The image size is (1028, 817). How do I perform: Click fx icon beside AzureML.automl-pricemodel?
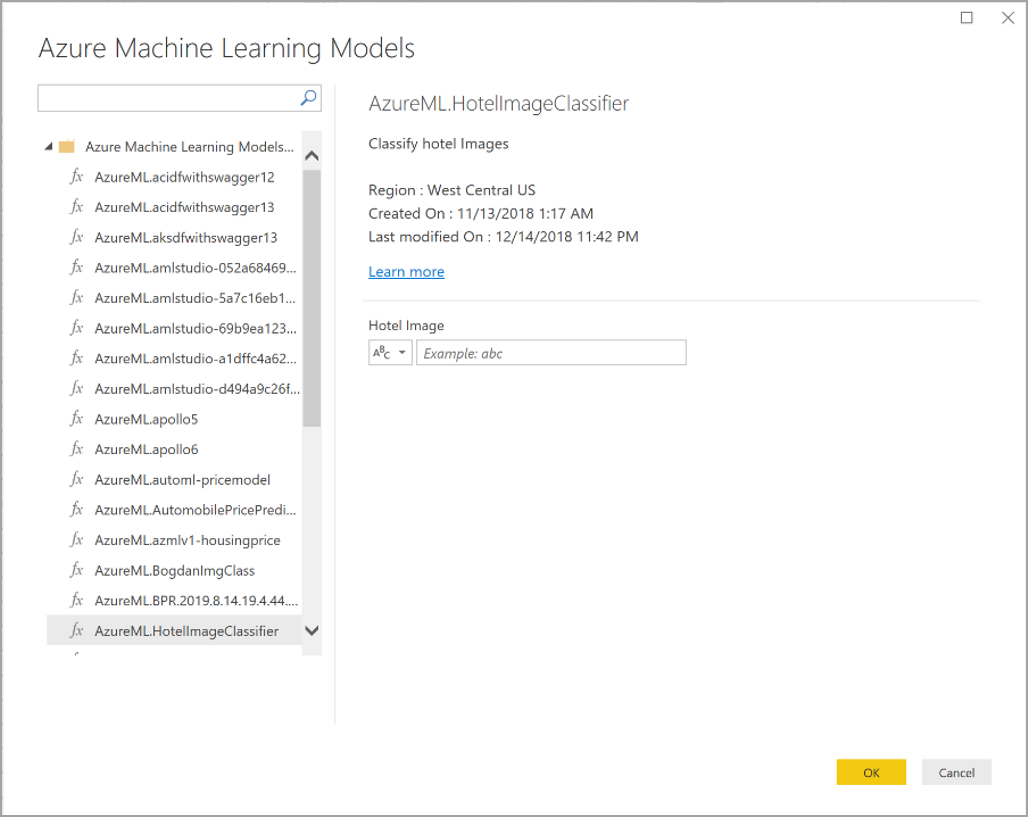(77, 479)
